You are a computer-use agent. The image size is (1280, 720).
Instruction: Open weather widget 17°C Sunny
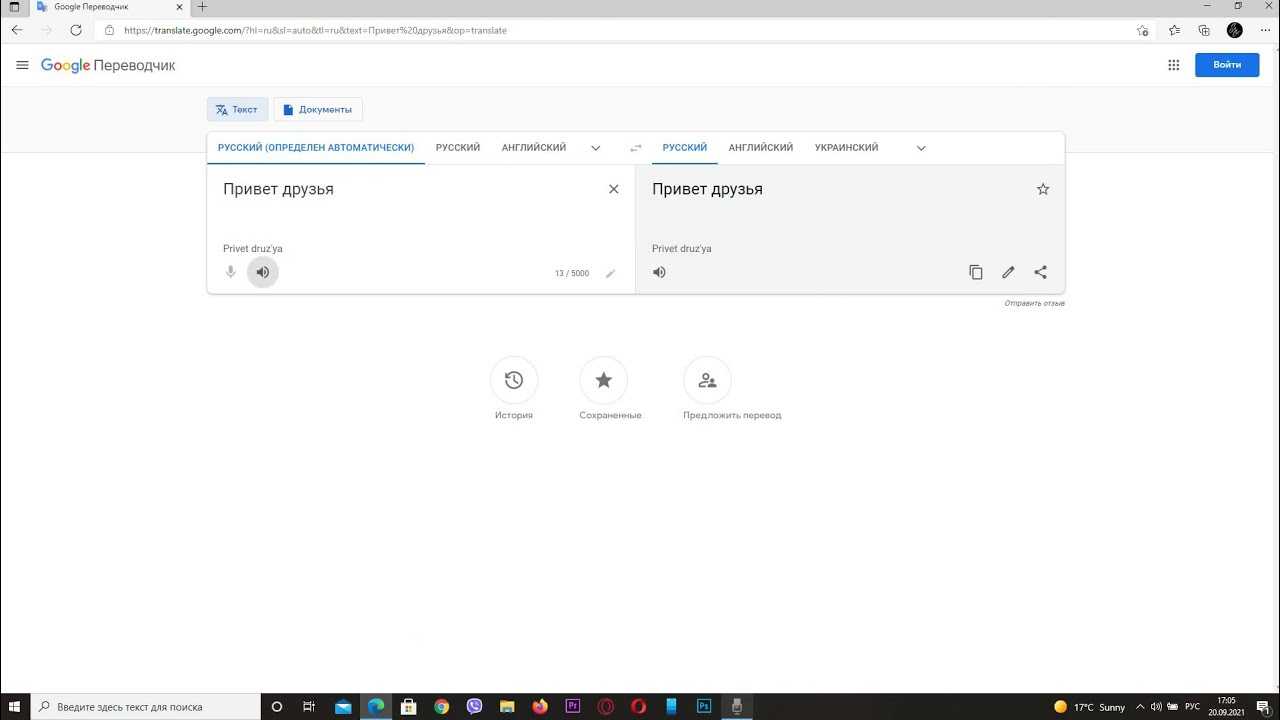(x=1089, y=707)
